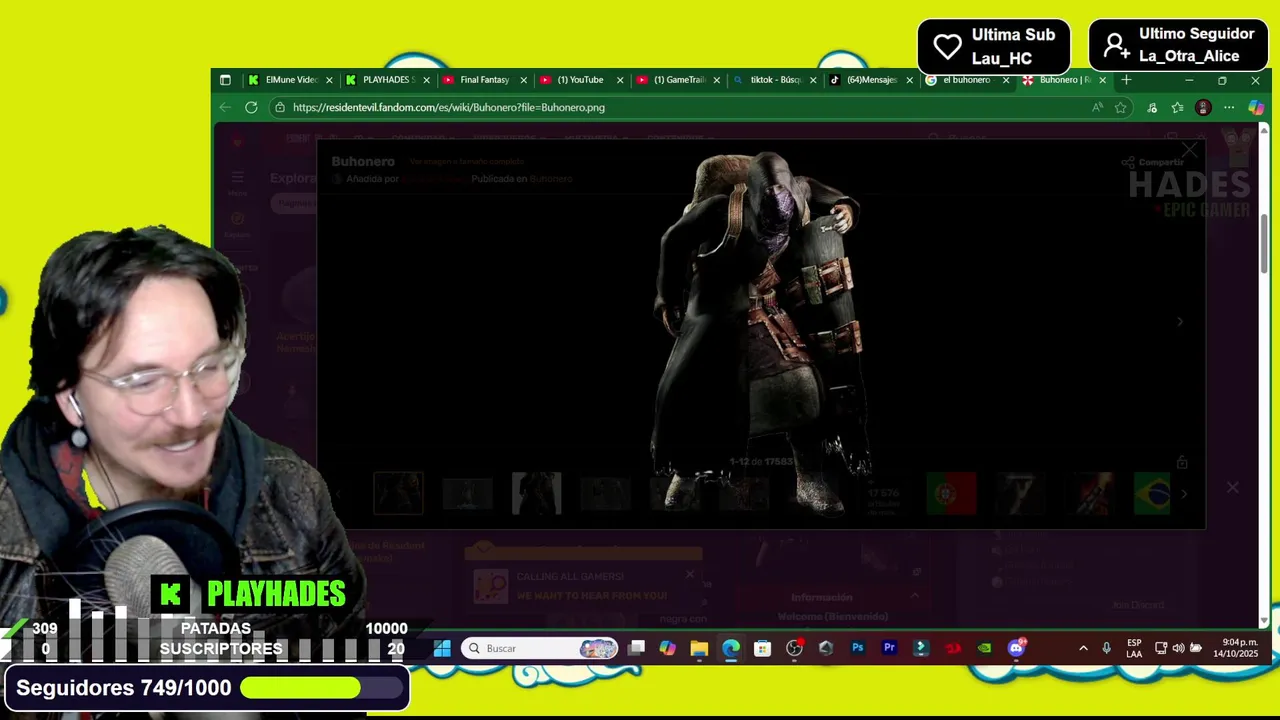Image resolution: width=1280 pixels, height=720 pixels.
Task: Open Copilot from the taskbar
Action: pos(667,648)
